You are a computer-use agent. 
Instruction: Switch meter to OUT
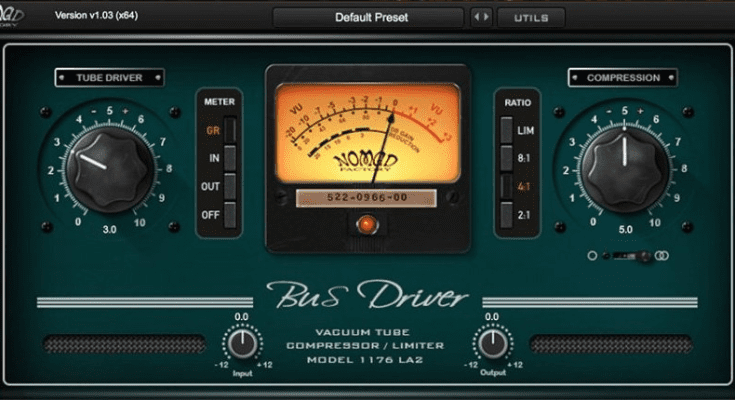point(230,186)
